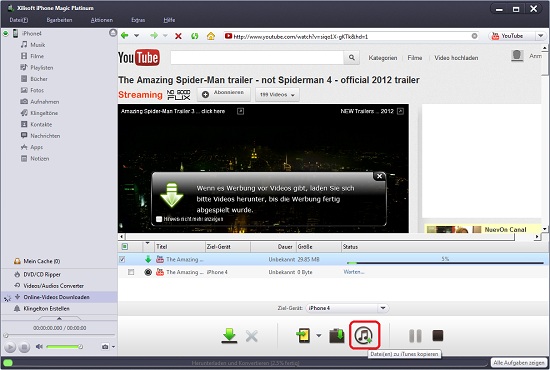
Task: Go to the browser home page icon
Action: point(211,36)
